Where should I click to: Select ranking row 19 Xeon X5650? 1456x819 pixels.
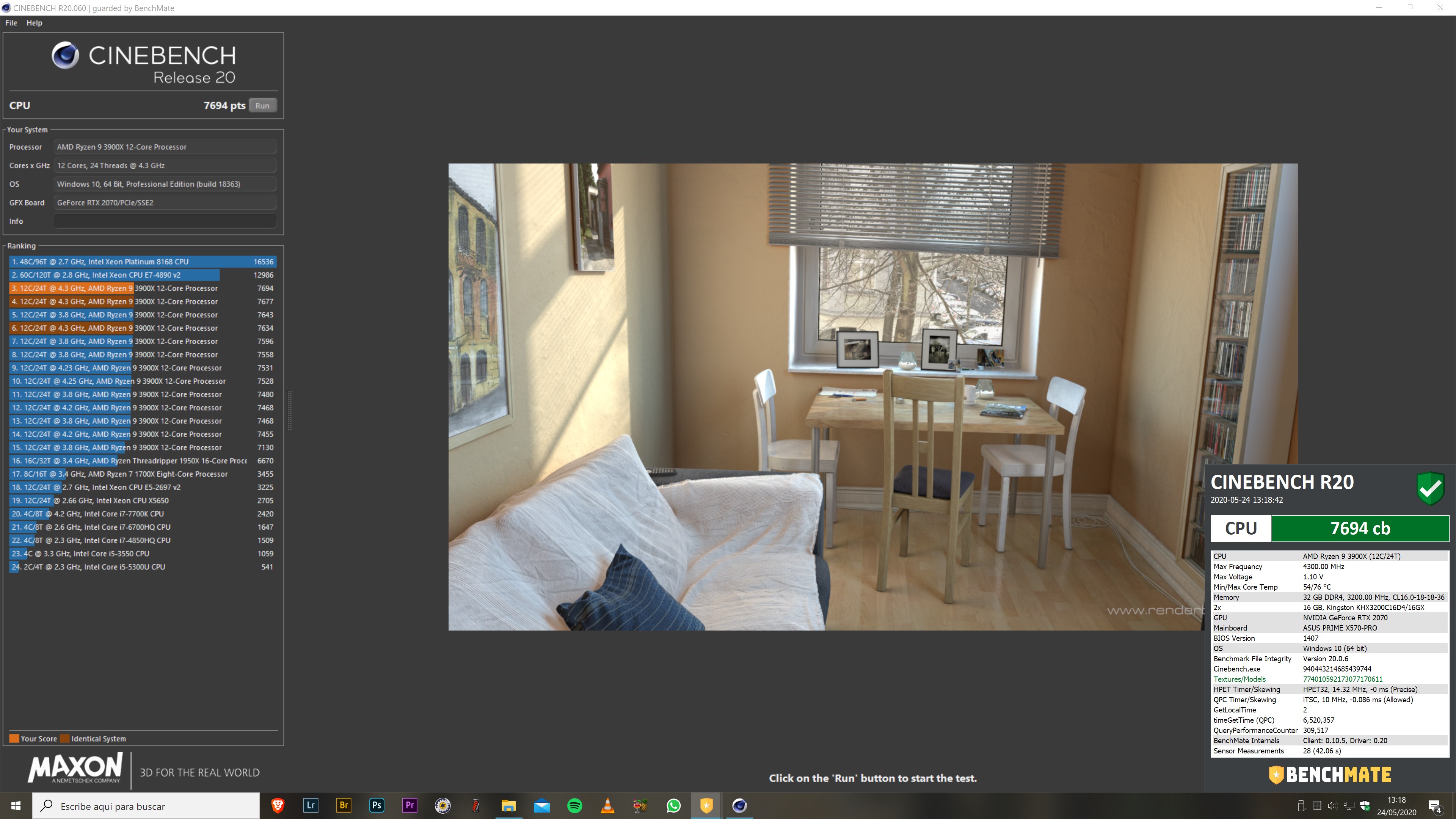click(143, 500)
